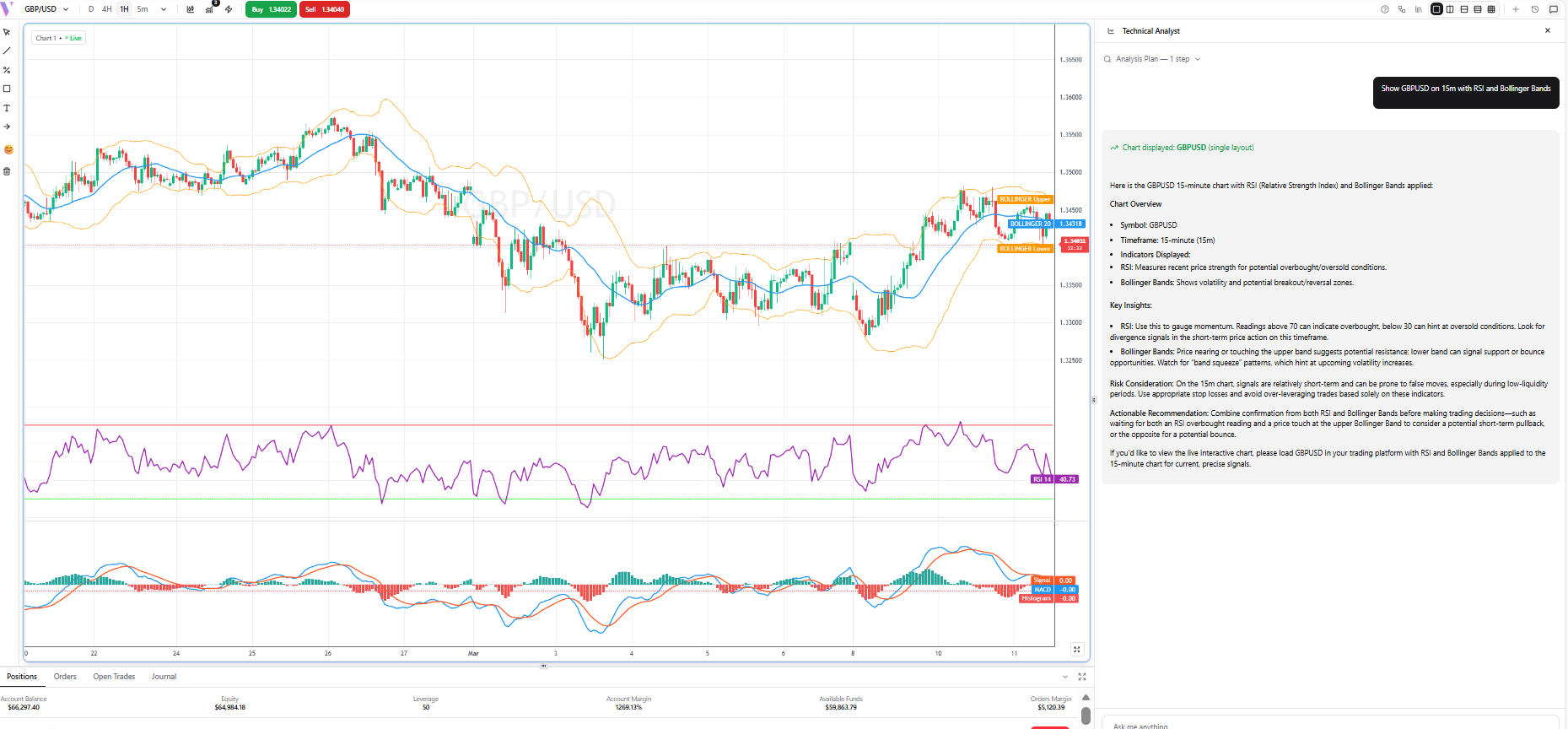Expand the Analysis Plan step list
This screenshot has height=729, width=1568.
[1197, 59]
